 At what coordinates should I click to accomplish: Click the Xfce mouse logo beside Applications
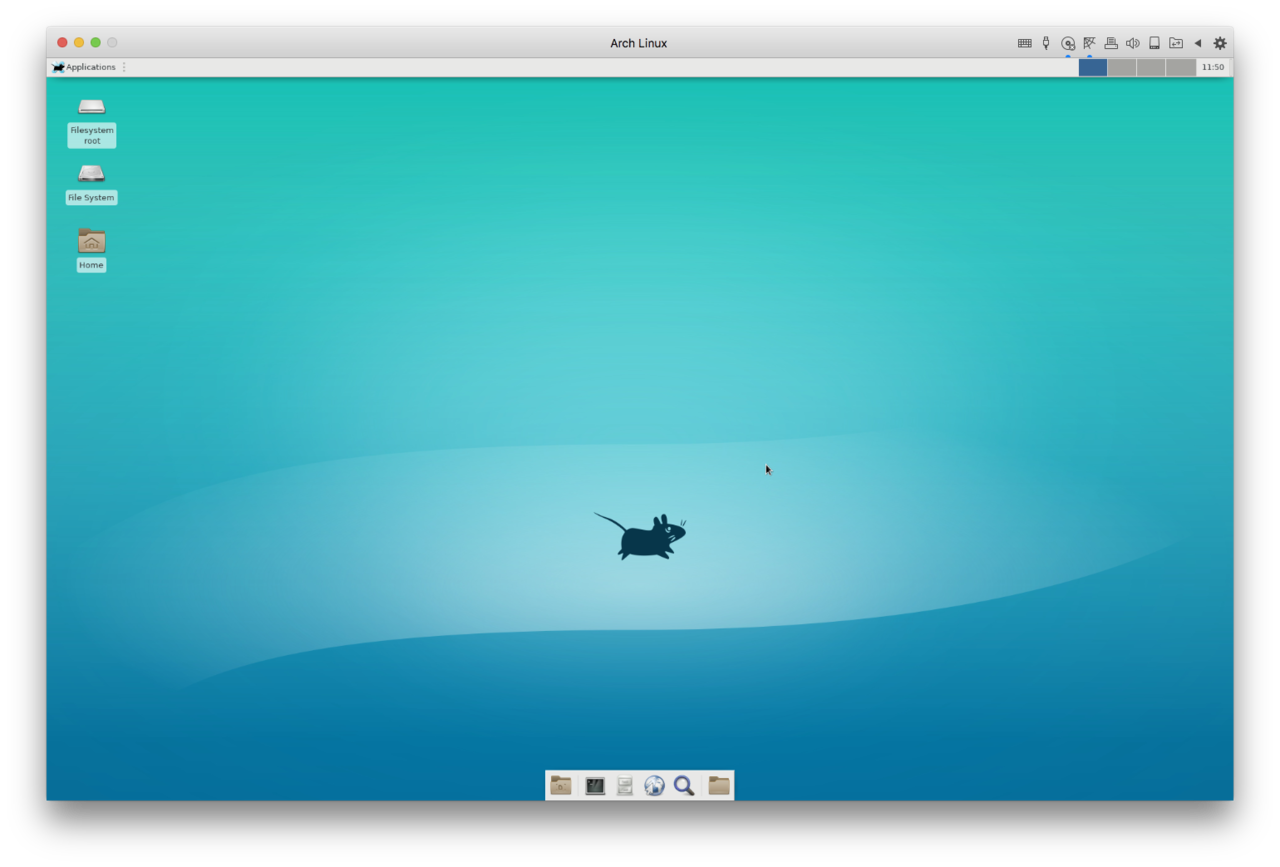(x=58, y=67)
